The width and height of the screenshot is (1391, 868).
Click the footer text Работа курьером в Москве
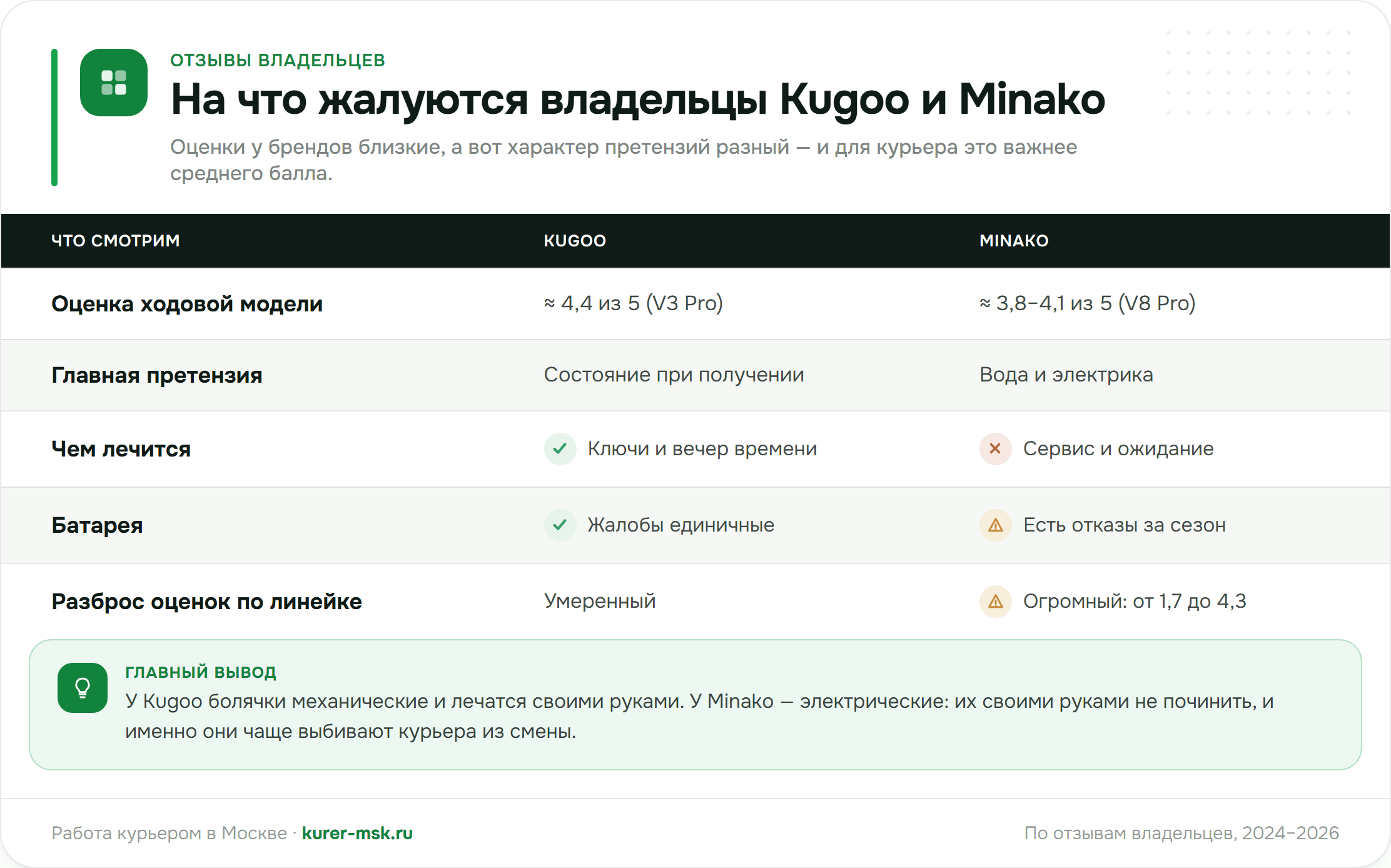tap(169, 833)
